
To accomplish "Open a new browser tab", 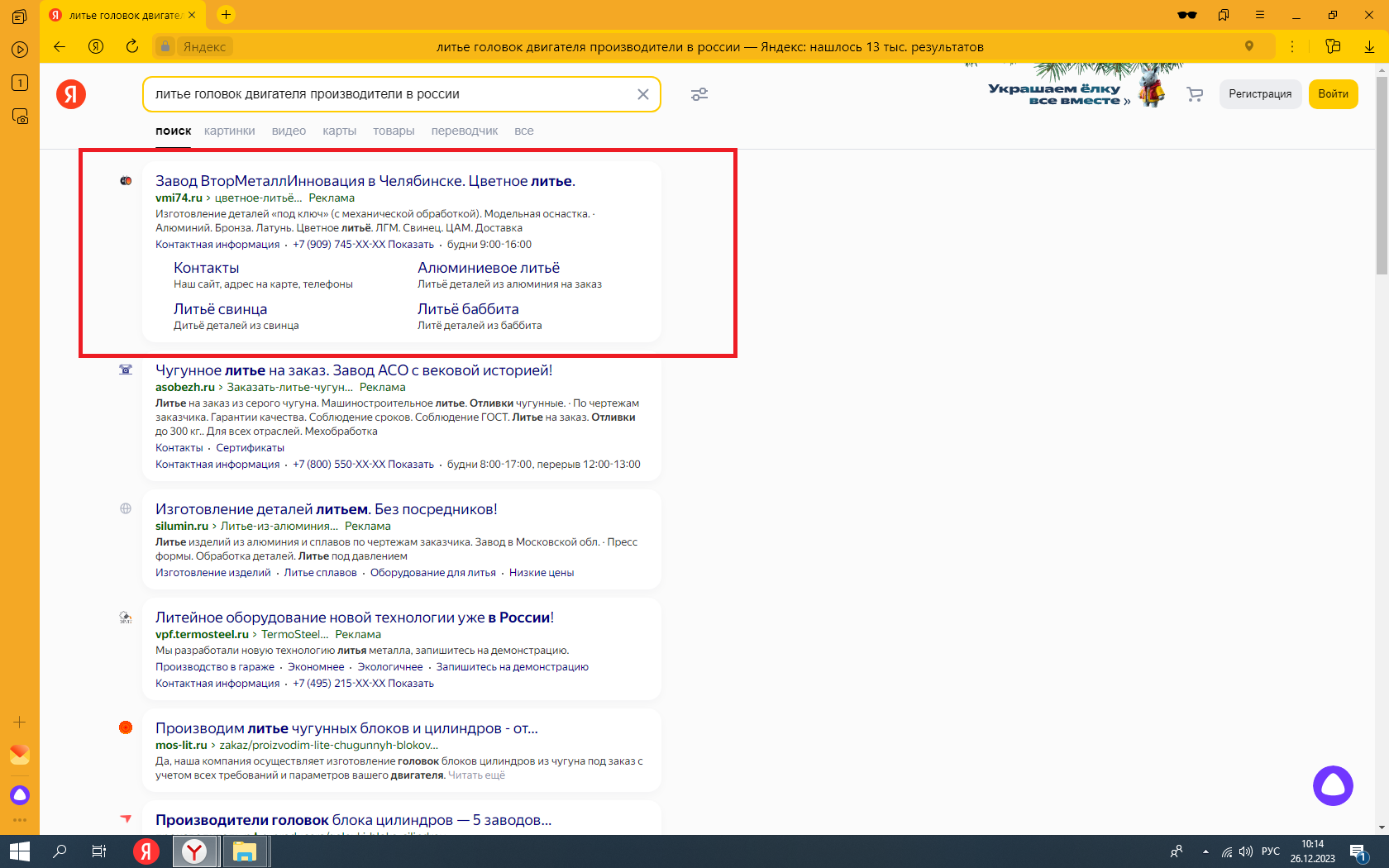I will 226,14.
